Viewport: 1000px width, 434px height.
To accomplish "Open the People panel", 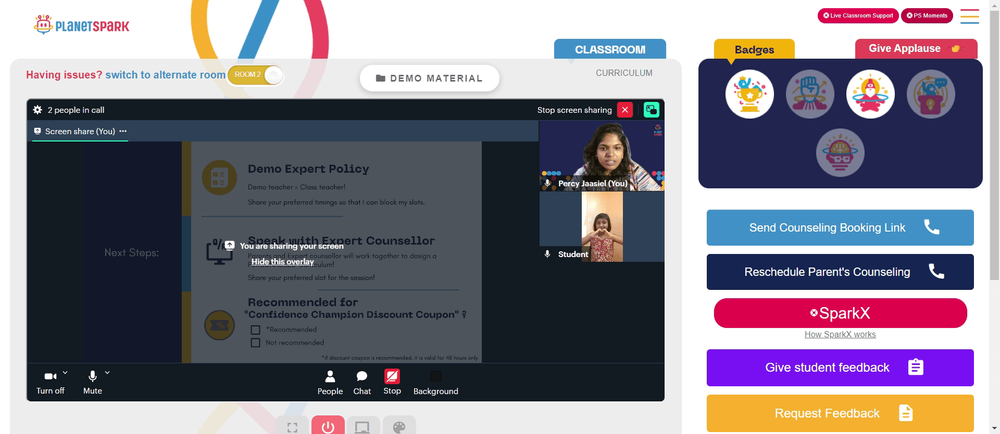I will click(x=330, y=382).
